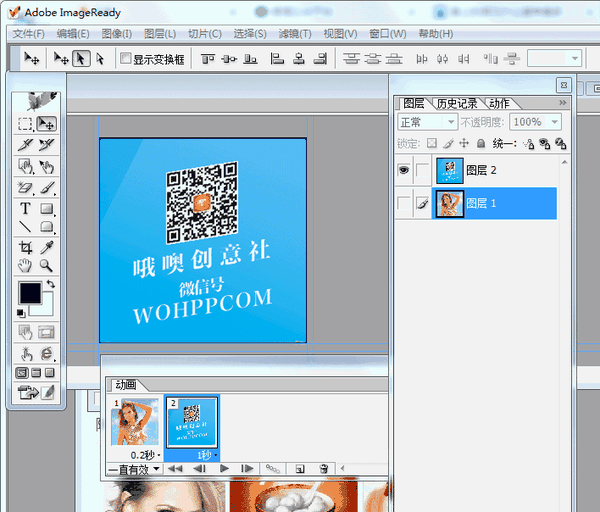Choose the direct select arrow tool
Image resolution: width=600 pixels, height=512 pixels.
tap(100, 59)
